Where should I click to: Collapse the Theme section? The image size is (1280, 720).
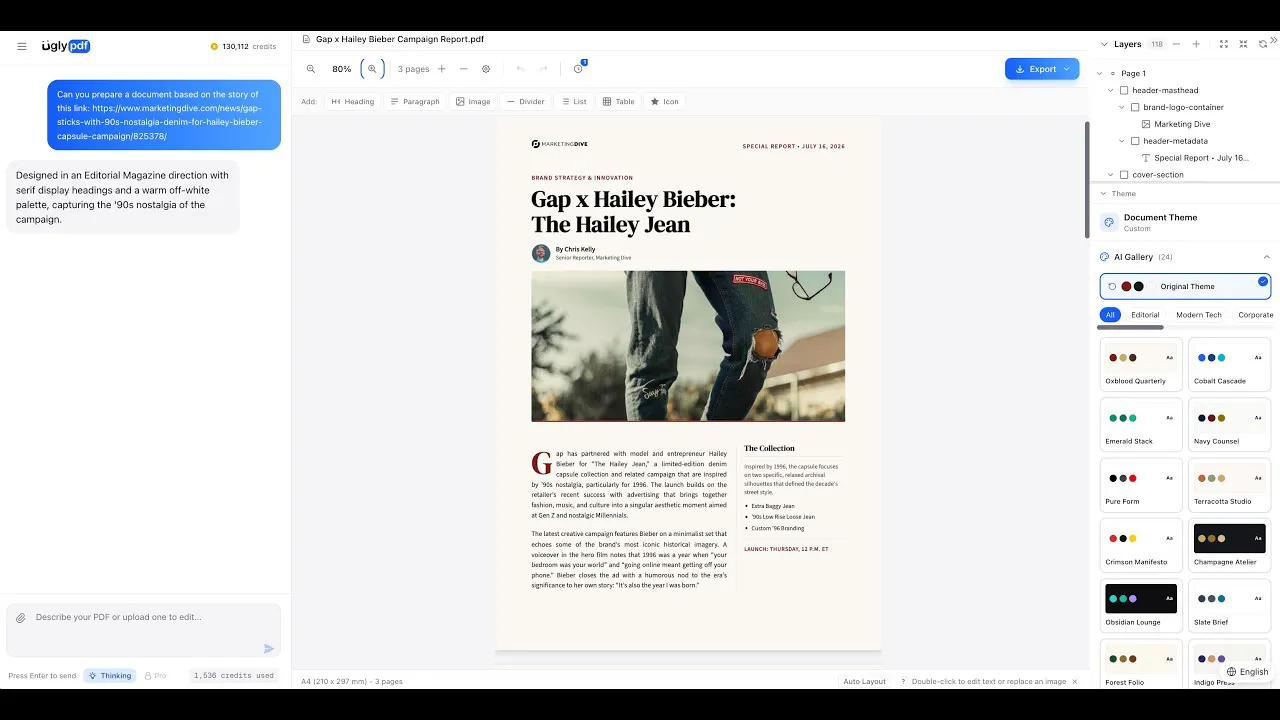(1104, 194)
